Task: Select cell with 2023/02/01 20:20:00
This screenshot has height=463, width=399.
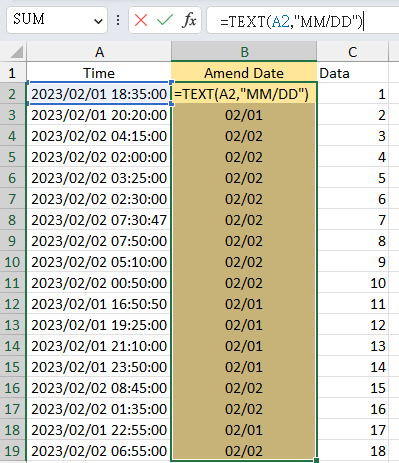Action: pyautogui.click(x=99, y=115)
